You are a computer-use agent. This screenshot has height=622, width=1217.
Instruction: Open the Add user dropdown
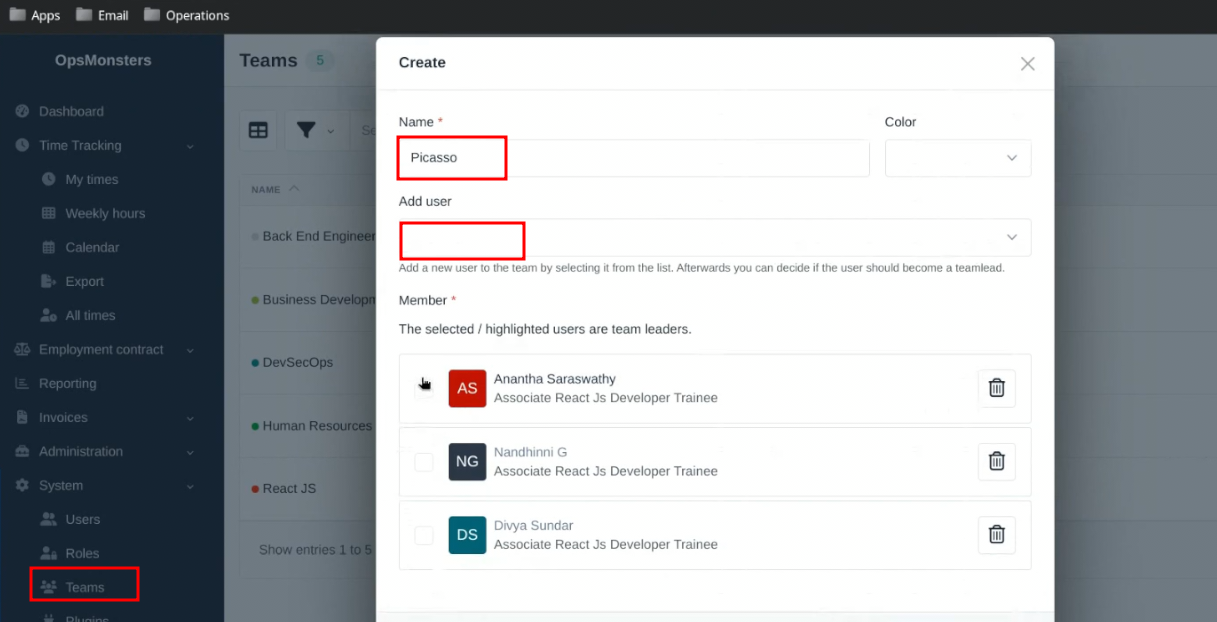pyautogui.click(x=714, y=238)
